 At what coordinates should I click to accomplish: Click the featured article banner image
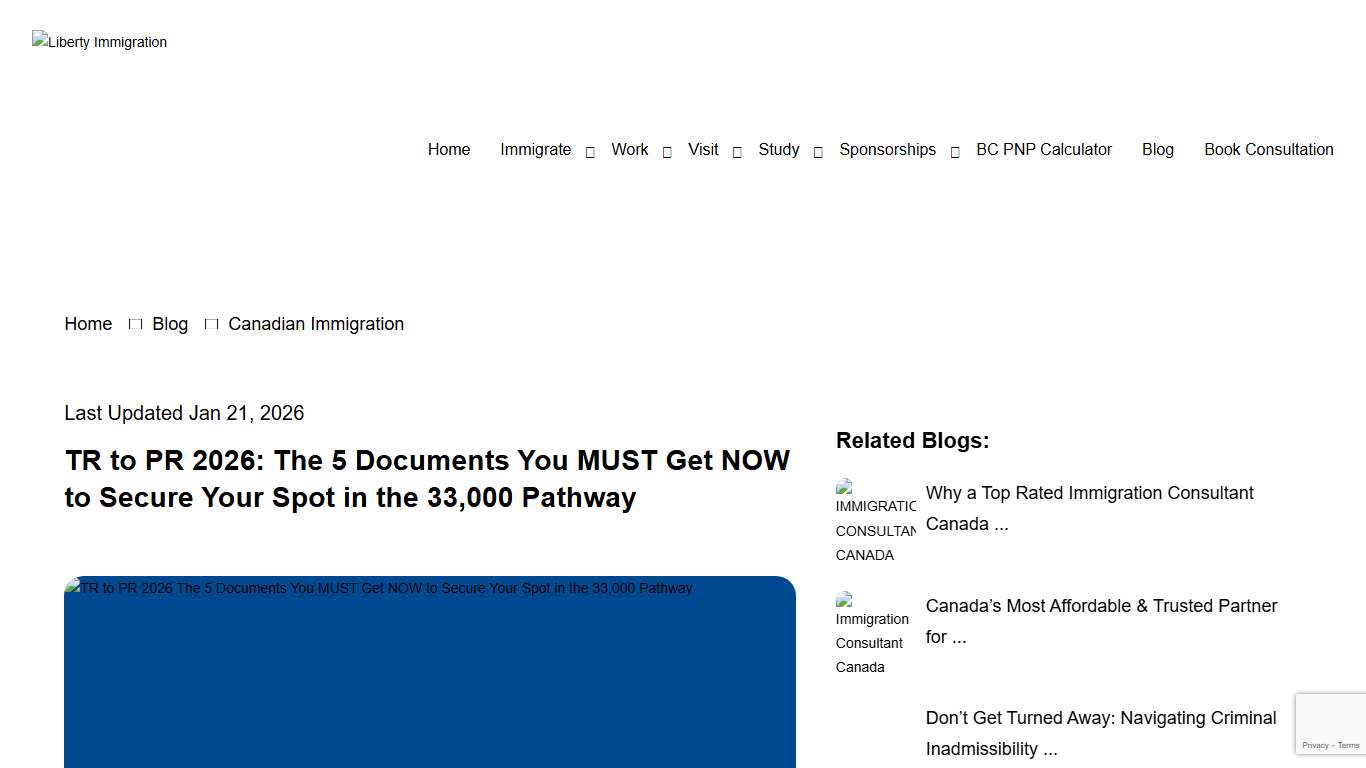(429, 670)
